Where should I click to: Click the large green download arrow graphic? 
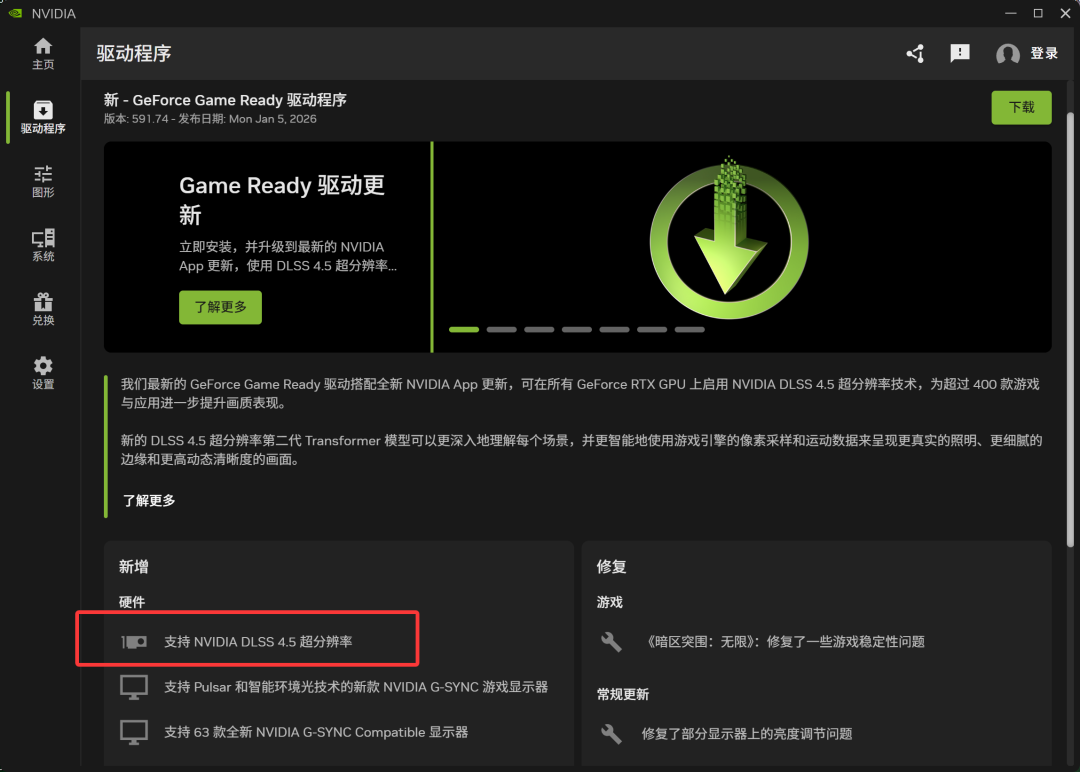729,238
